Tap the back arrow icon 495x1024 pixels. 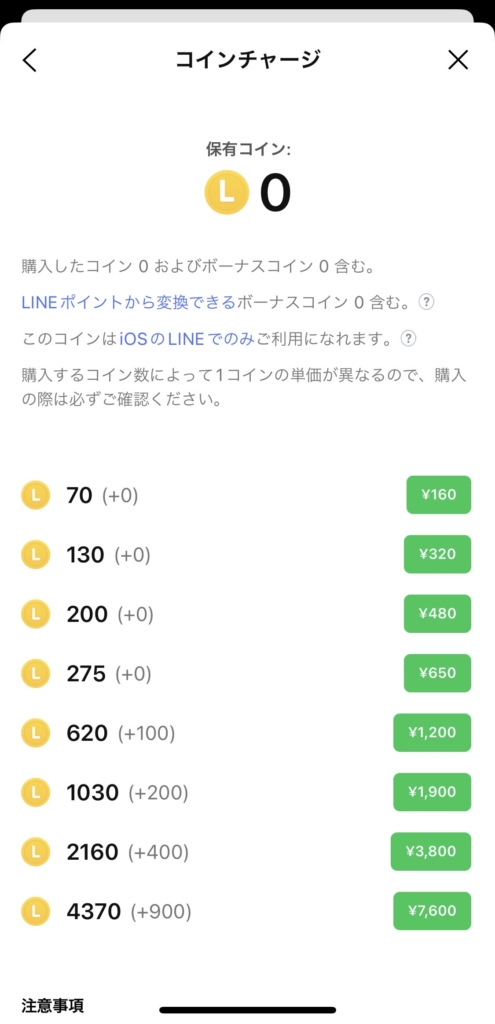(x=30, y=60)
